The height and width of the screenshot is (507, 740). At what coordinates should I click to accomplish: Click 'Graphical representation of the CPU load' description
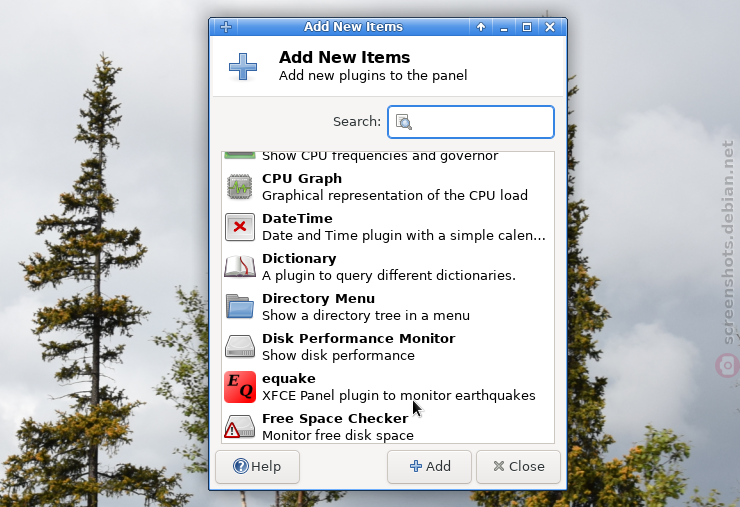[395, 195]
